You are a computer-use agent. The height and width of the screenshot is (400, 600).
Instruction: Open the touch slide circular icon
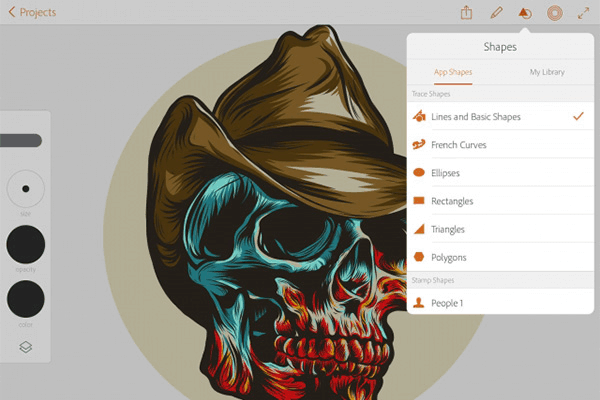pos(554,13)
